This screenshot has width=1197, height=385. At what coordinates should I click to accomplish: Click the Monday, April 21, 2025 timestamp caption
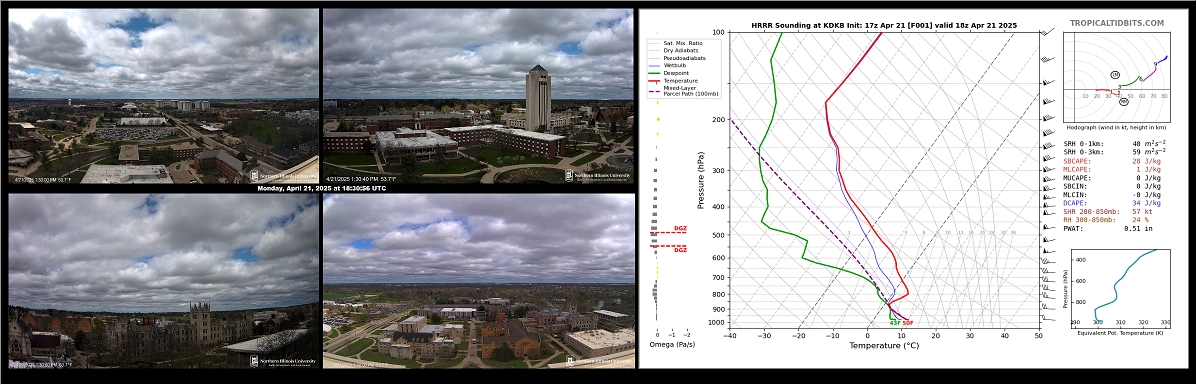(324, 188)
